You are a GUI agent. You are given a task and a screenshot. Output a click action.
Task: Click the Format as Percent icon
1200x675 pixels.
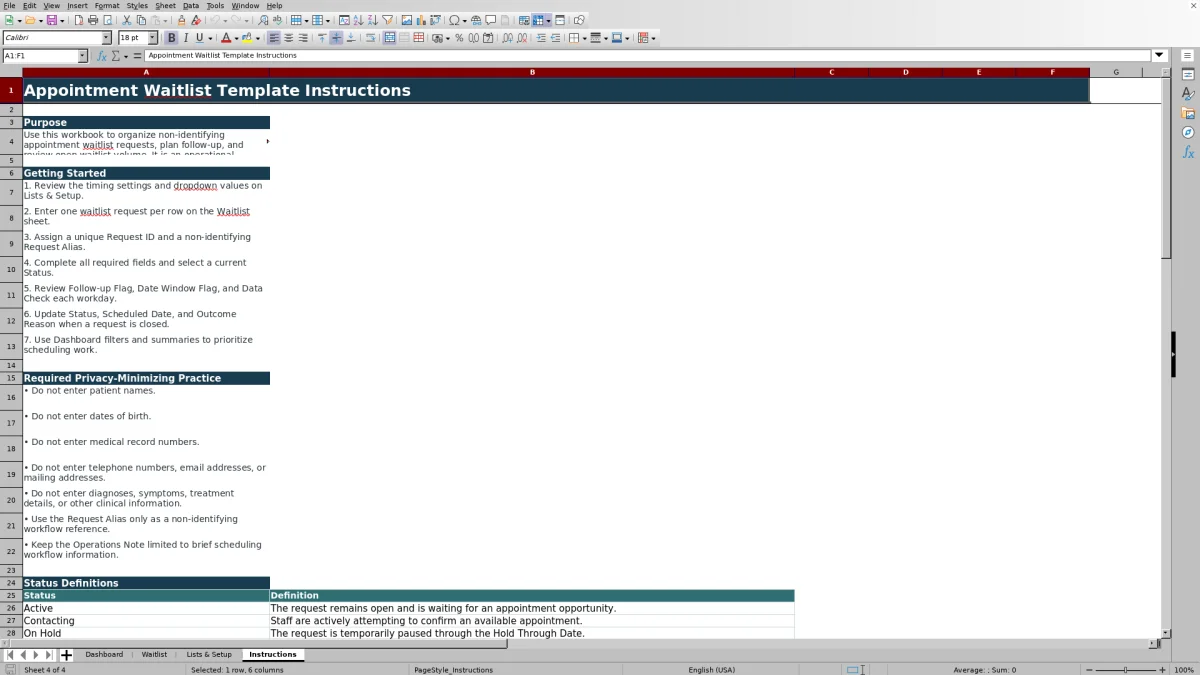459,38
